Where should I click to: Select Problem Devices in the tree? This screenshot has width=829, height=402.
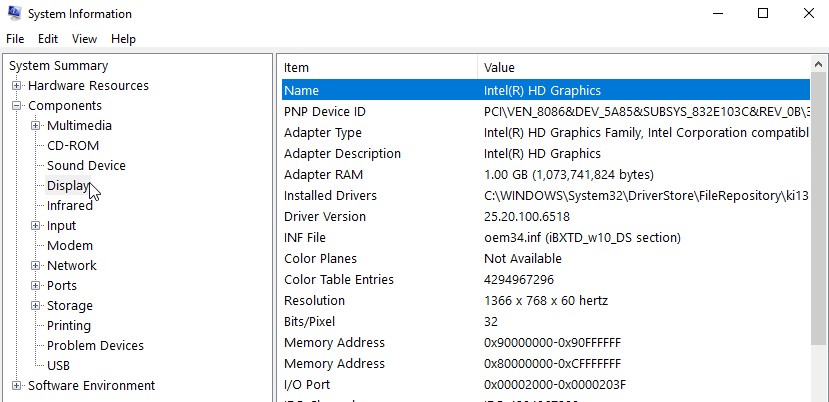pos(95,346)
